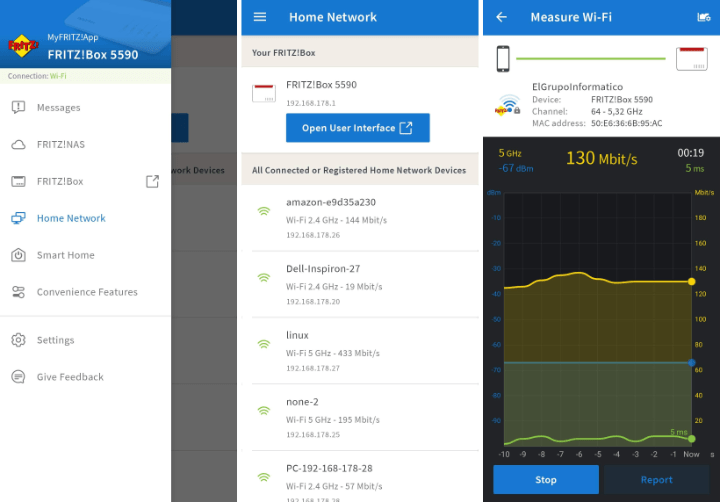
Task: Open FRITZ!NAS from the side menu
Action: [x=85, y=144]
